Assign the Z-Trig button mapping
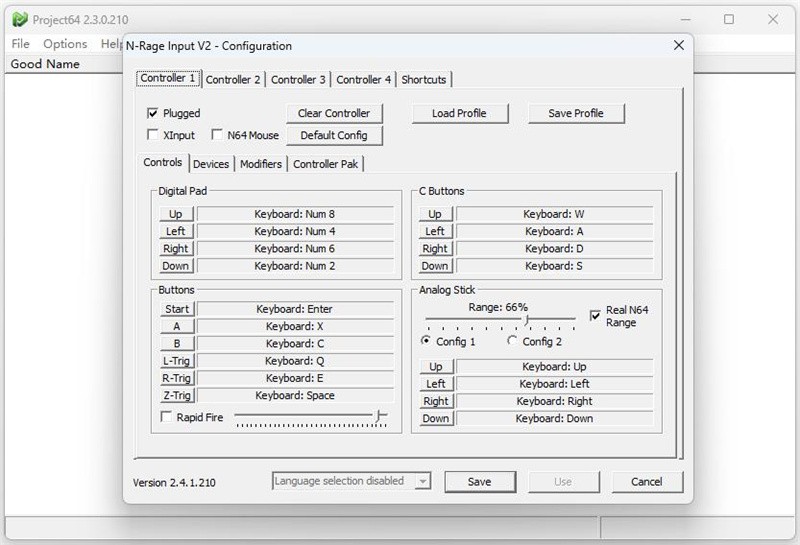 click(x=177, y=395)
